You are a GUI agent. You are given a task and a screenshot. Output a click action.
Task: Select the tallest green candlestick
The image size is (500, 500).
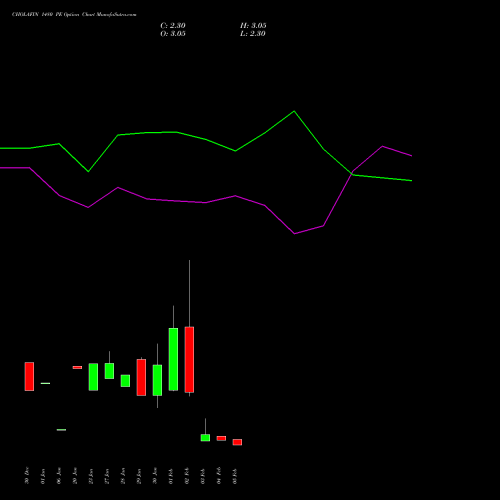pyautogui.click(x=173, y=359)
